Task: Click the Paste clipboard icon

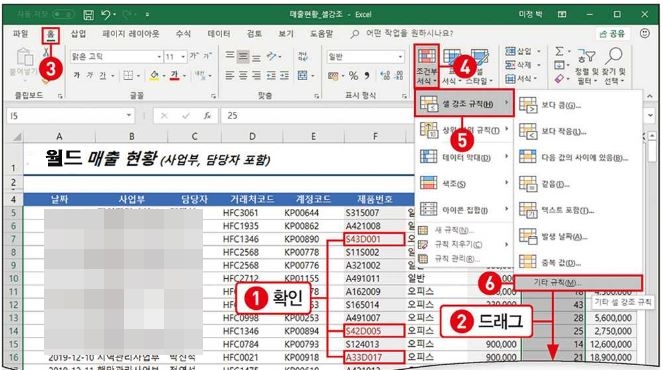Action: (x=25, y=58)
